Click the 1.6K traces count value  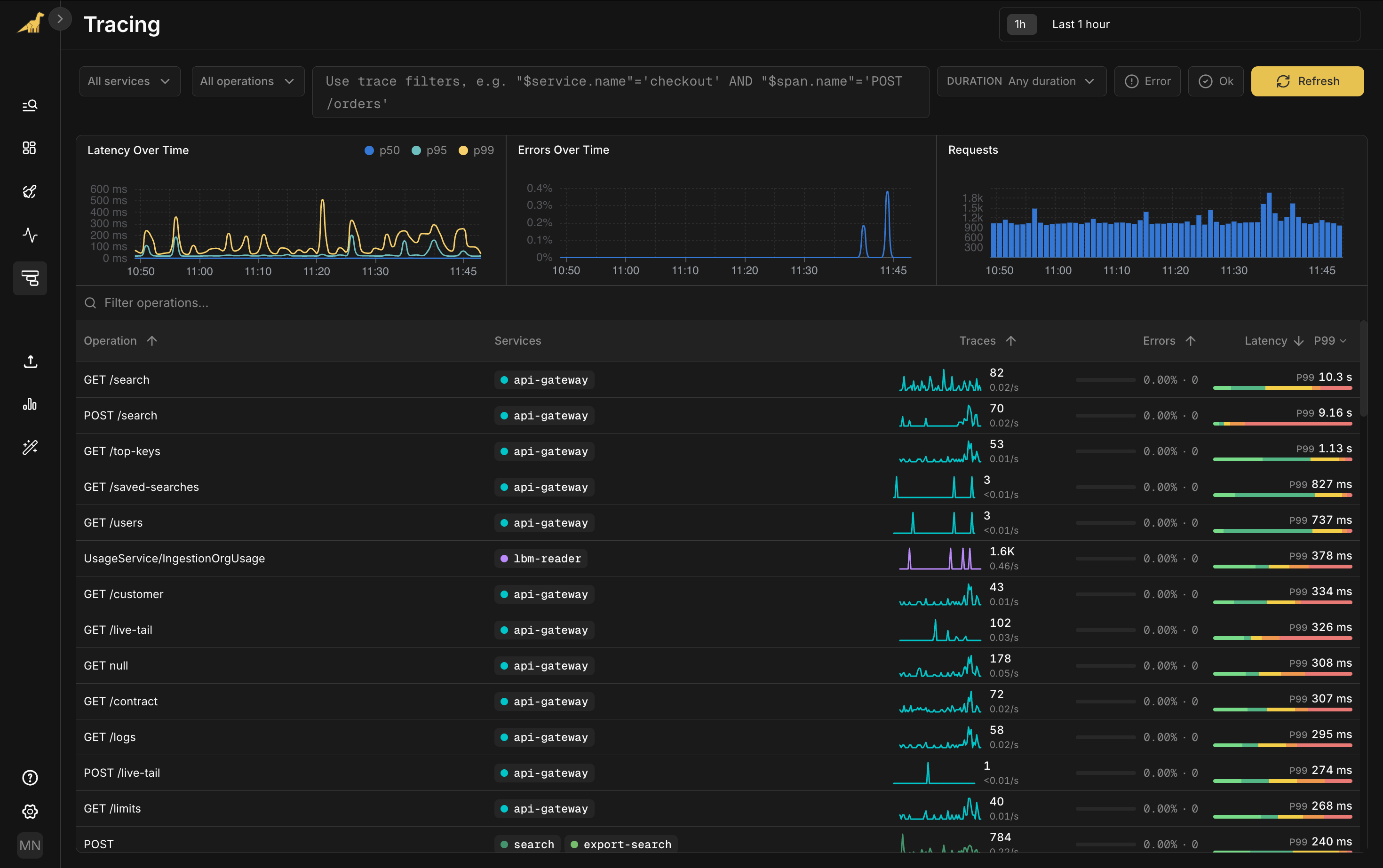click(1001, 551)
